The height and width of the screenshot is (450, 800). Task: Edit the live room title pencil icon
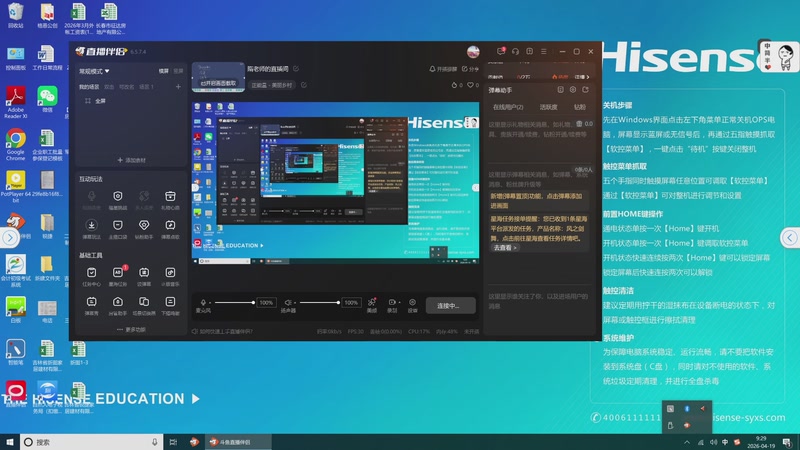(296, 68)
